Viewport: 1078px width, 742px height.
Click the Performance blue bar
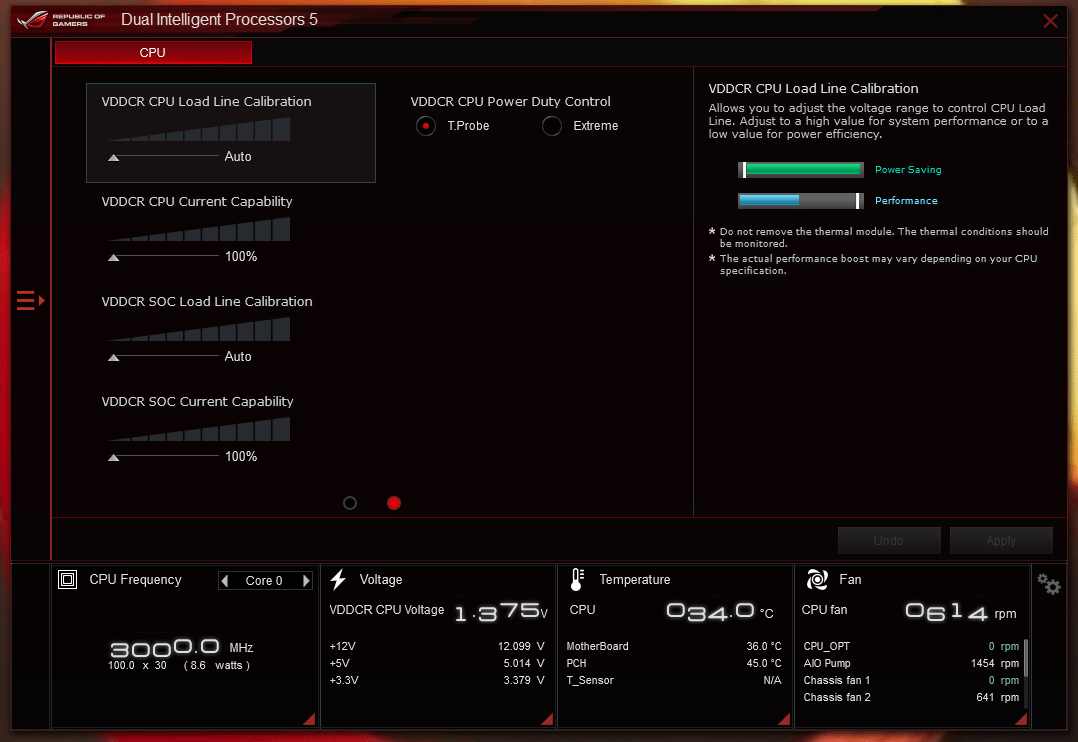point(801,201)
